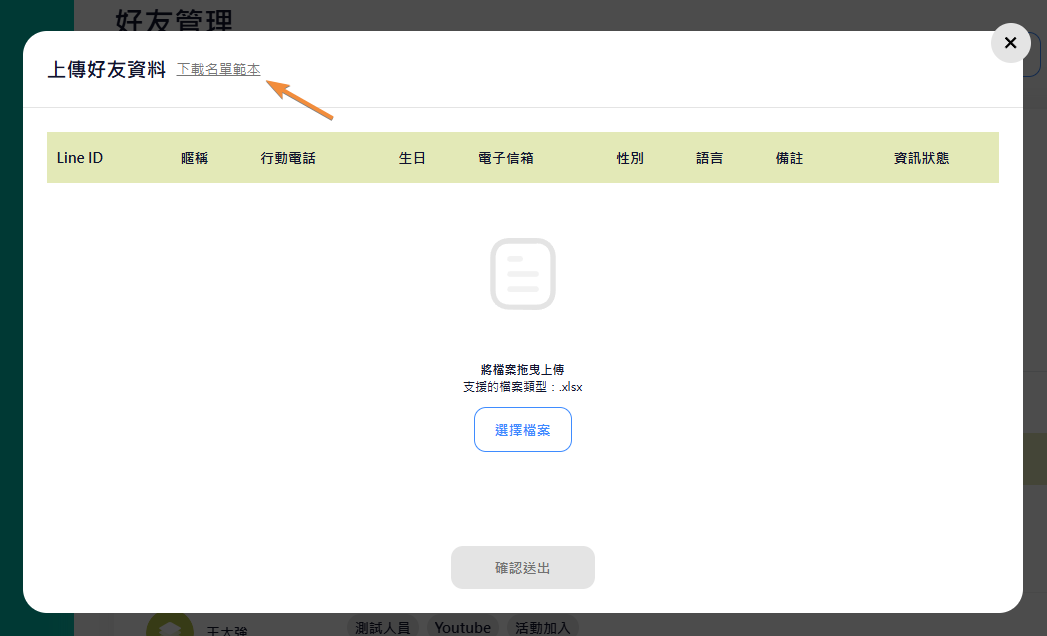Open the 下載名單範本 template link

pyautogui.click(x=218, y=69)
